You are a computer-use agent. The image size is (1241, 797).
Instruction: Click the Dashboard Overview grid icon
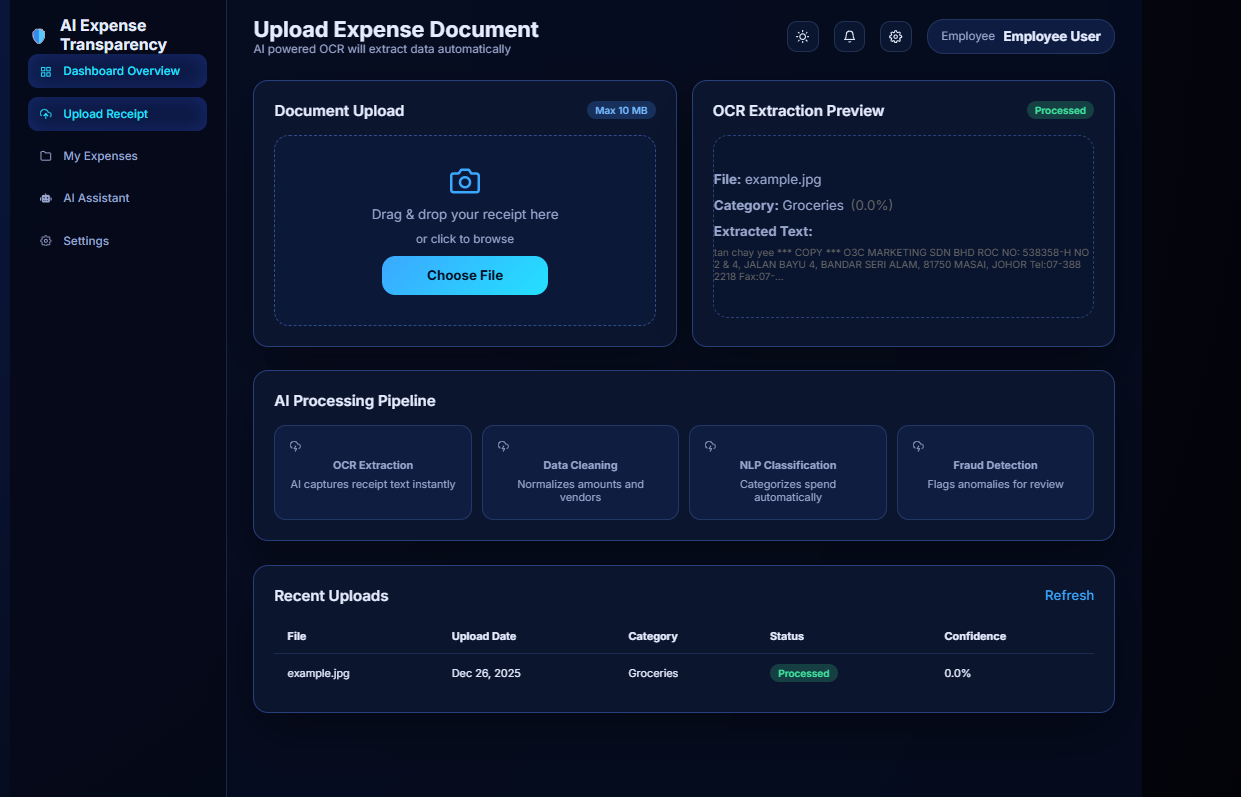46,72
